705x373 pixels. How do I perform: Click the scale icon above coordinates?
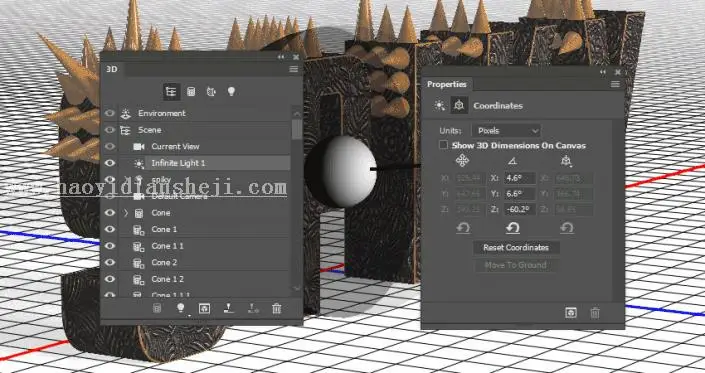coord(567,161)
